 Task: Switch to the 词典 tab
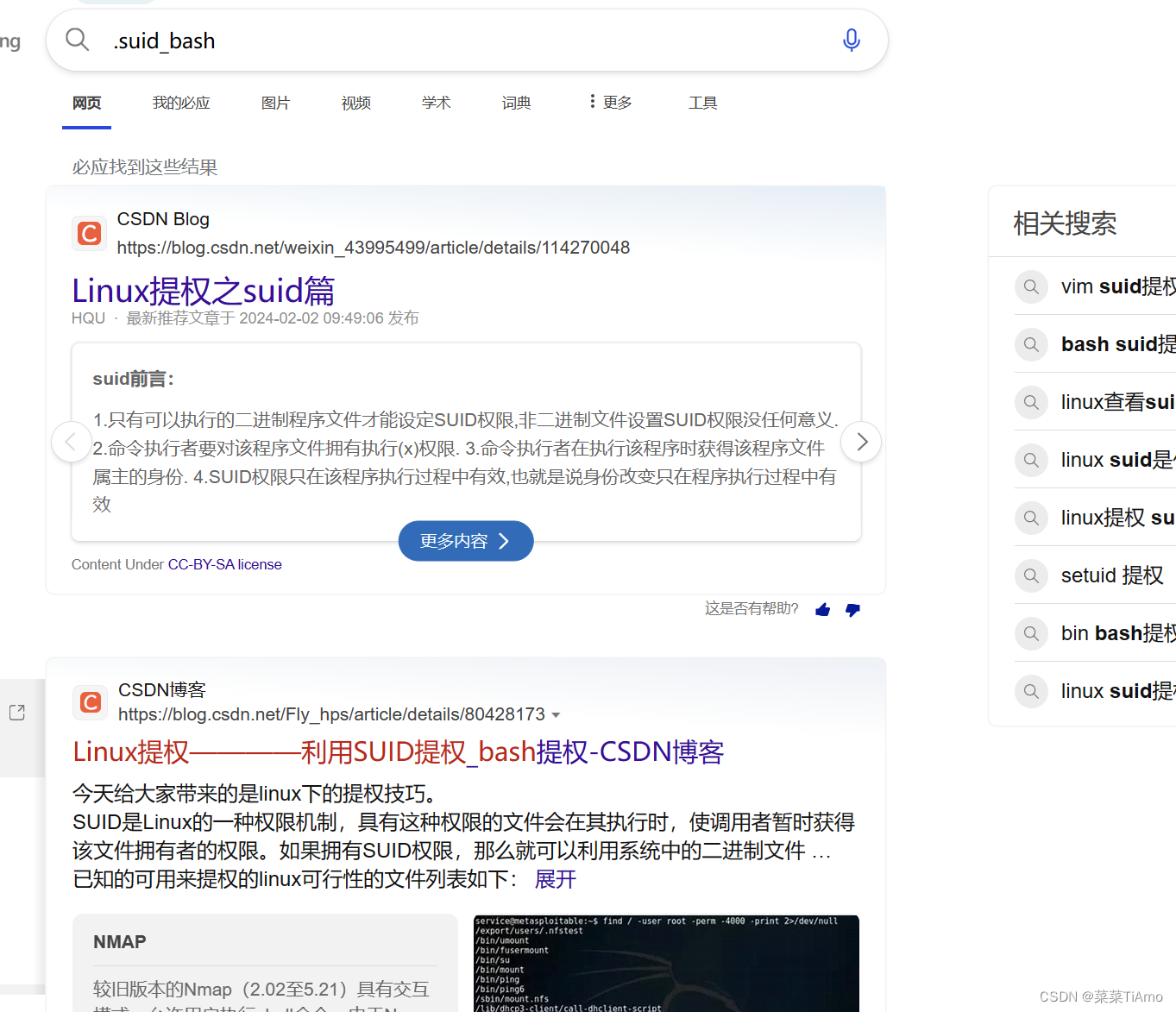point(517,103)
